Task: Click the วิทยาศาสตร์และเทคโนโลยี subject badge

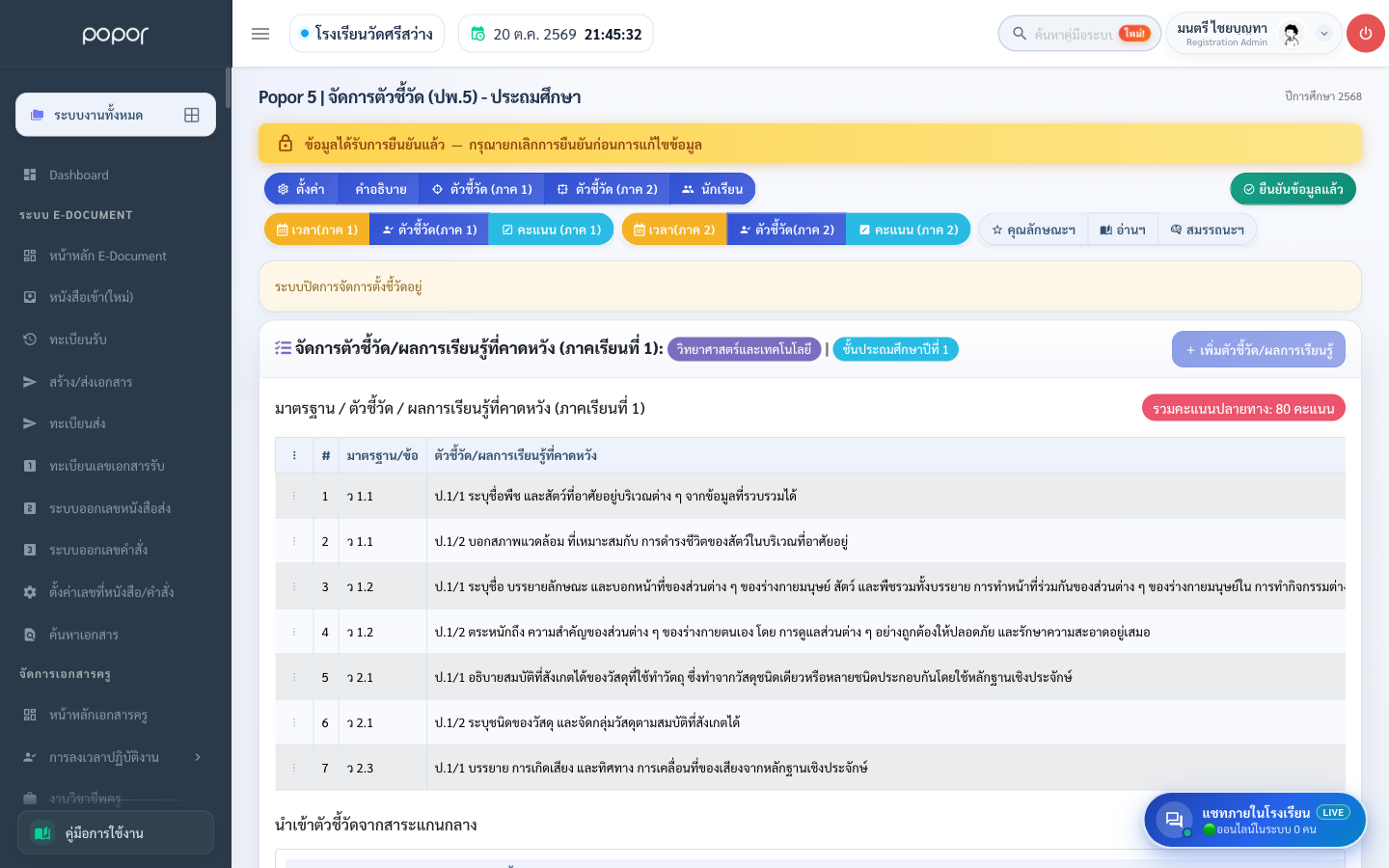Action: (x=744, y=349)
